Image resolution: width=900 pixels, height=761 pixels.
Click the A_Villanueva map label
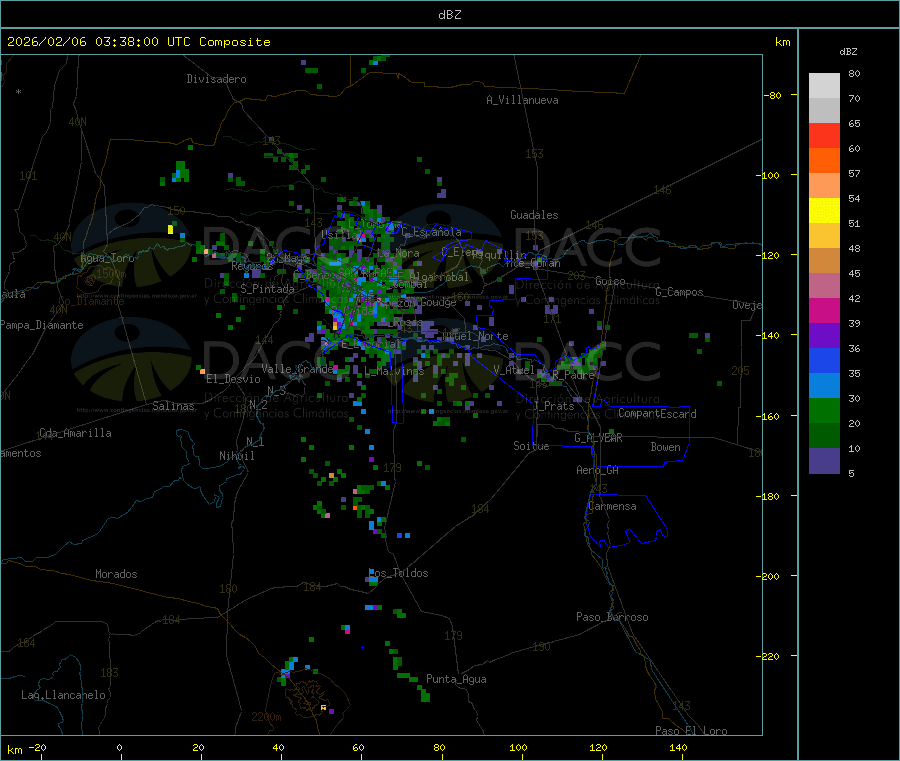click(x=522, y=100)
